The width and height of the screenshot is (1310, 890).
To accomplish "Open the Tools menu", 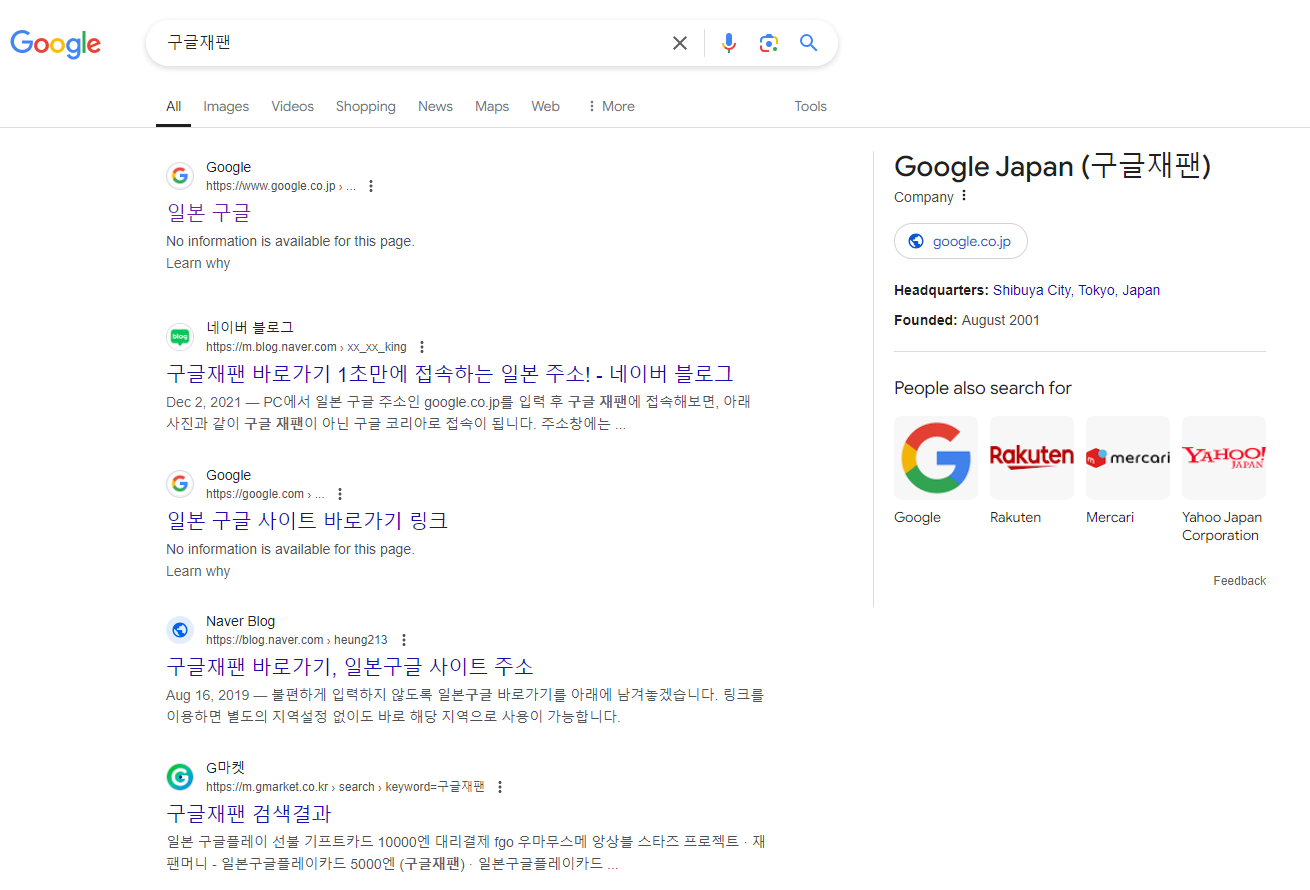I will (810, 106).
